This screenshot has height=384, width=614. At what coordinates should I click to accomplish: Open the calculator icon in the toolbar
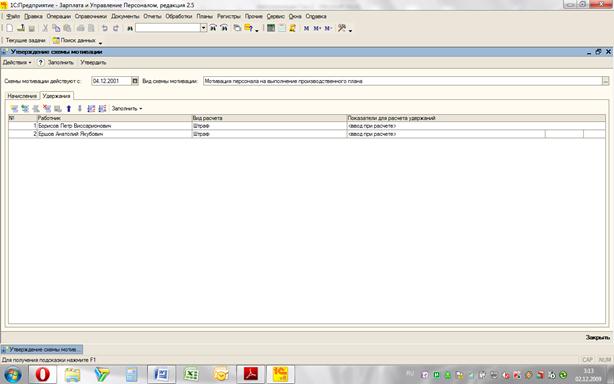pos(271,28)
